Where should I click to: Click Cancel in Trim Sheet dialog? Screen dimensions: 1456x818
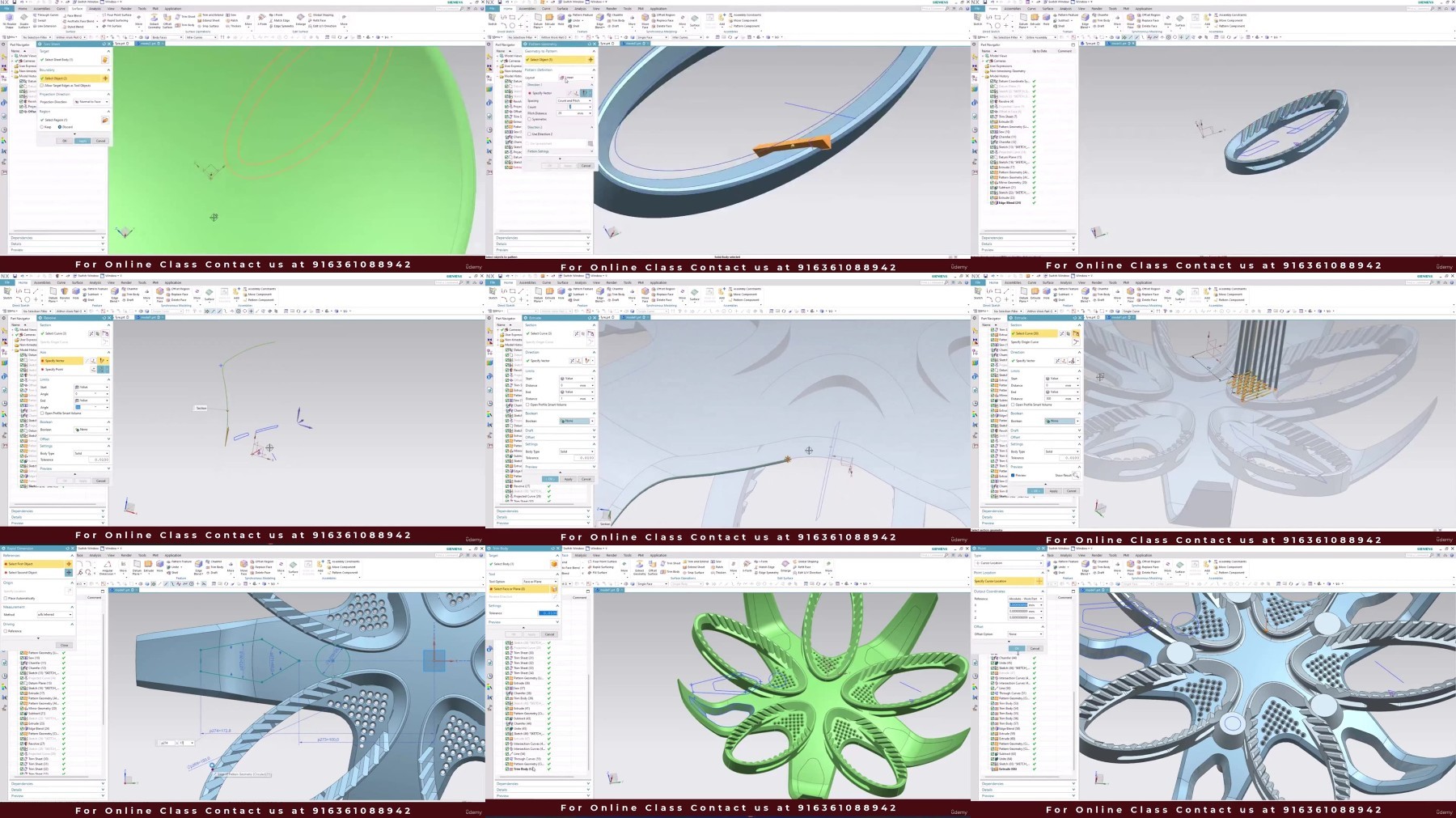100,141
